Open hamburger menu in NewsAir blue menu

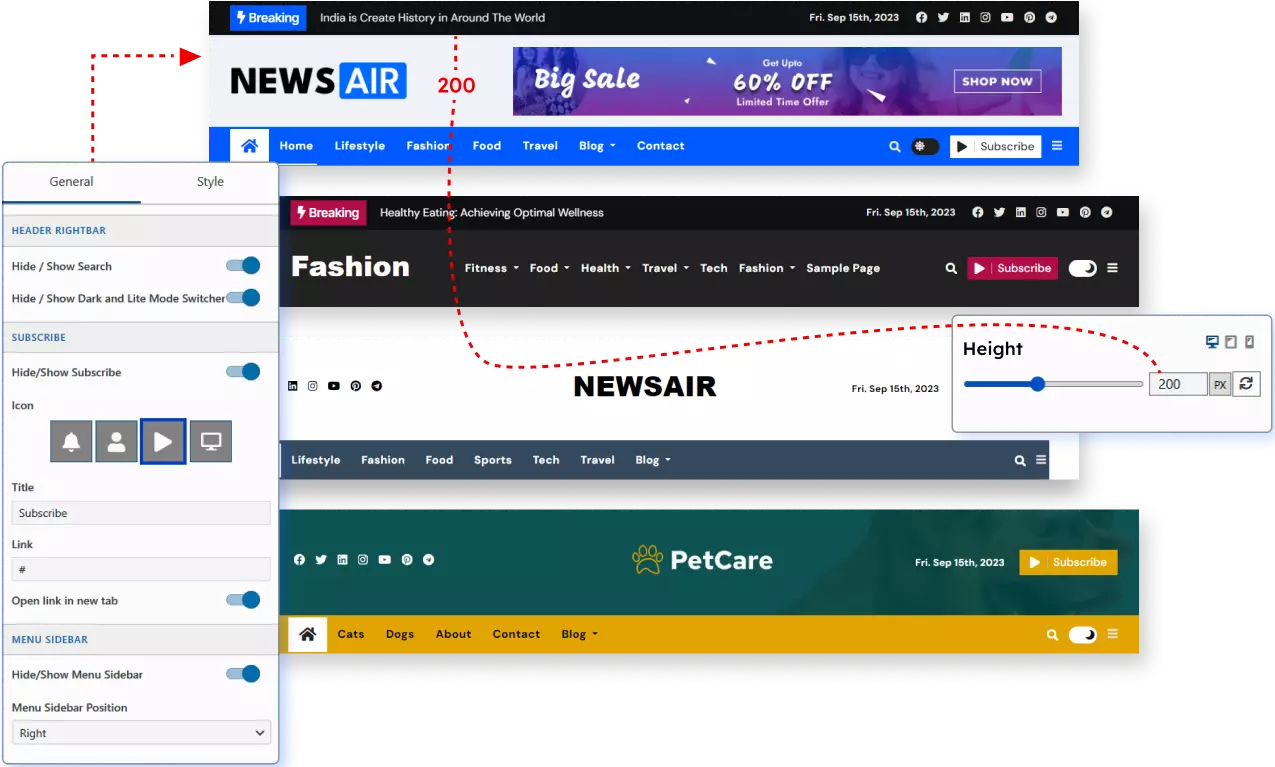(1057, 146)
